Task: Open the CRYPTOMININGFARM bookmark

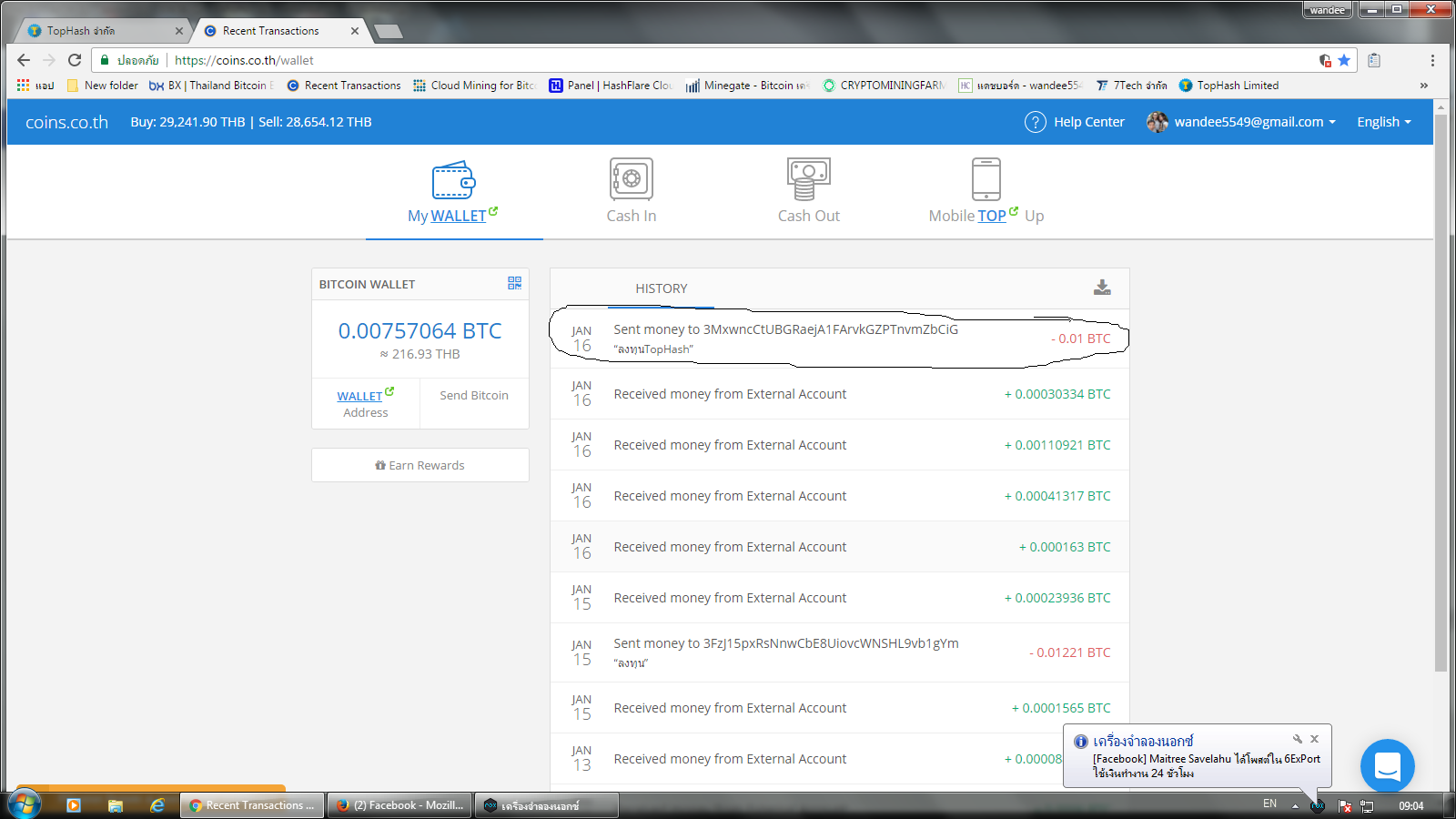Action: 885,86
